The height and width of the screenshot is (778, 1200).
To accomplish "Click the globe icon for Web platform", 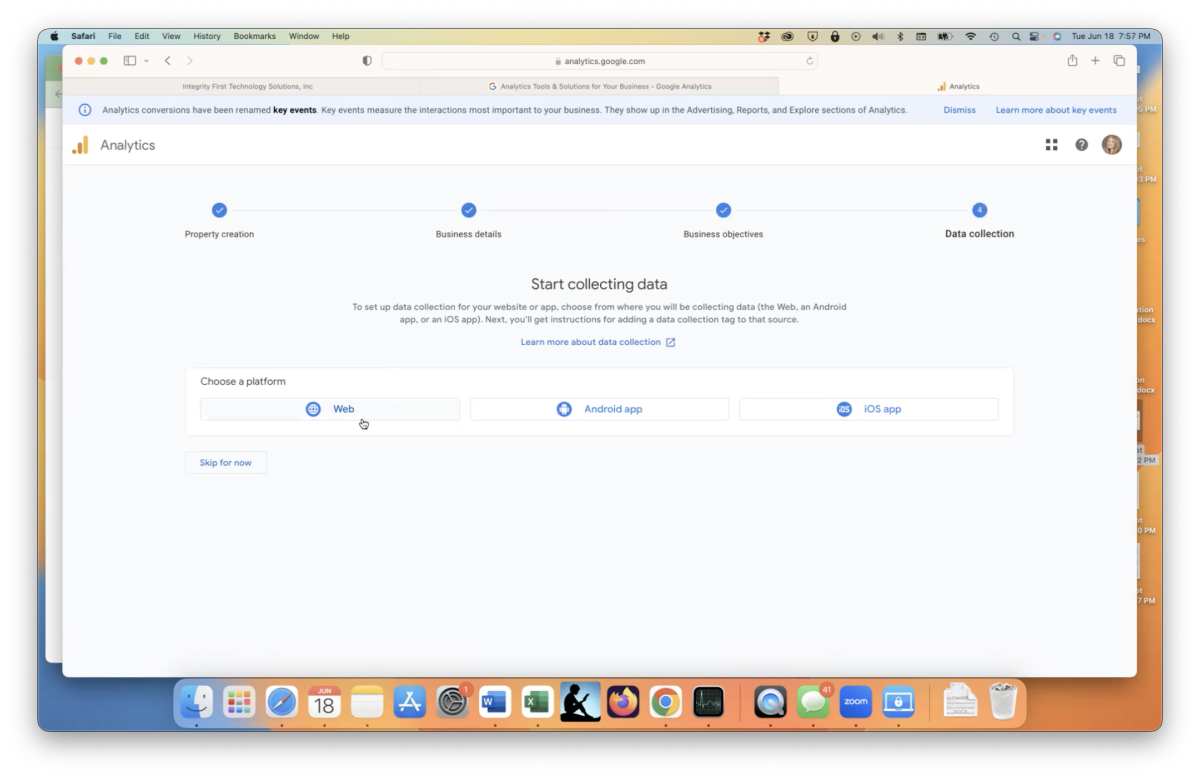I will [x=313, y=409].
